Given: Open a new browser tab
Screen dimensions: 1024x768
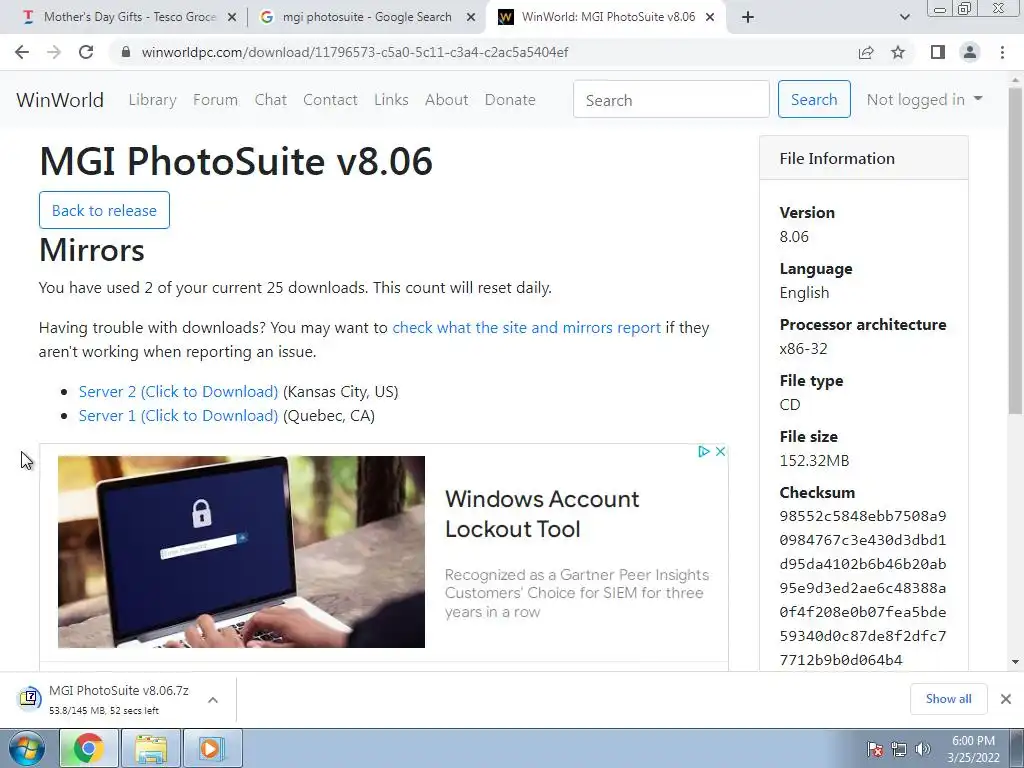Looking at the screenshot, I should [x=748, y=18].
